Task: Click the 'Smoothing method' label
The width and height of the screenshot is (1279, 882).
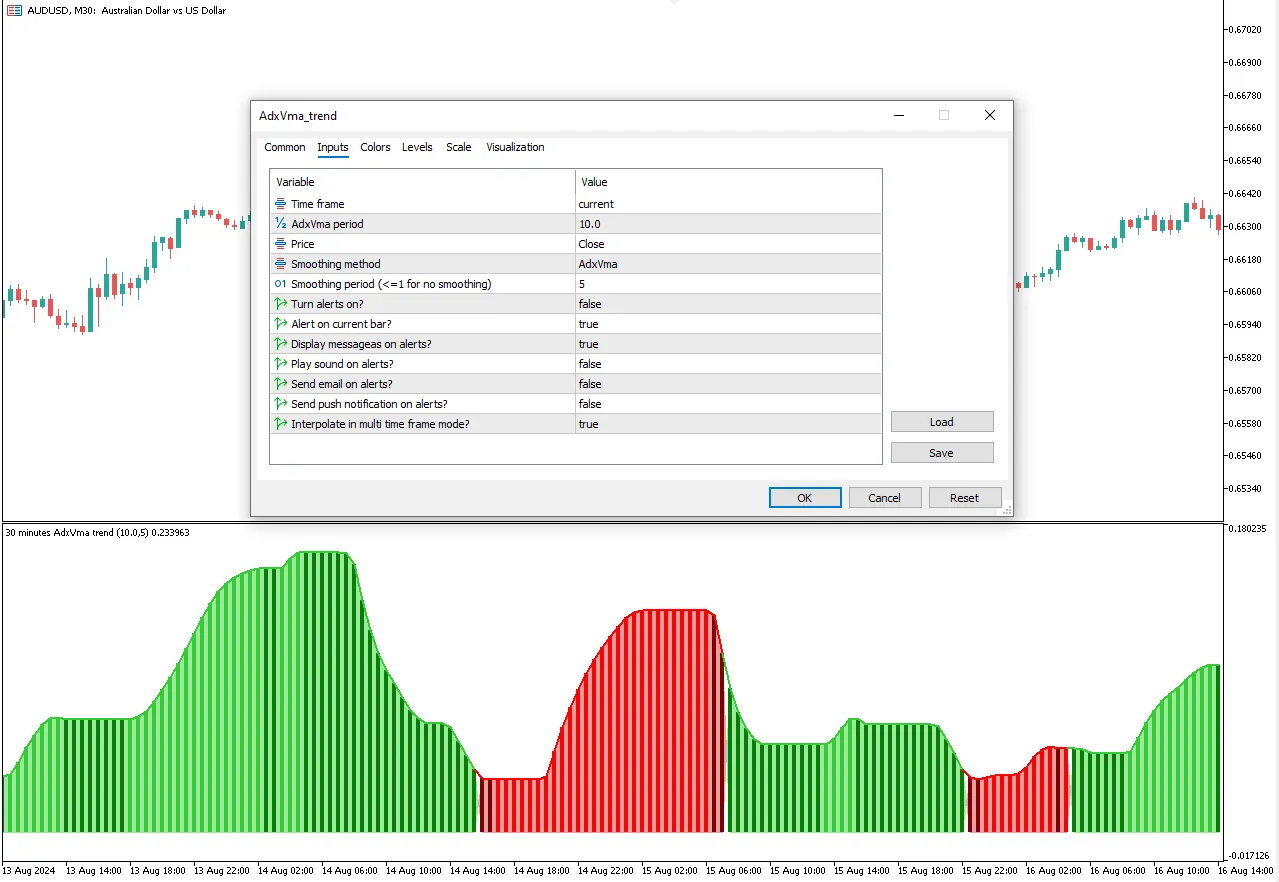Action: pyautogui.click(x=336, y=264)
